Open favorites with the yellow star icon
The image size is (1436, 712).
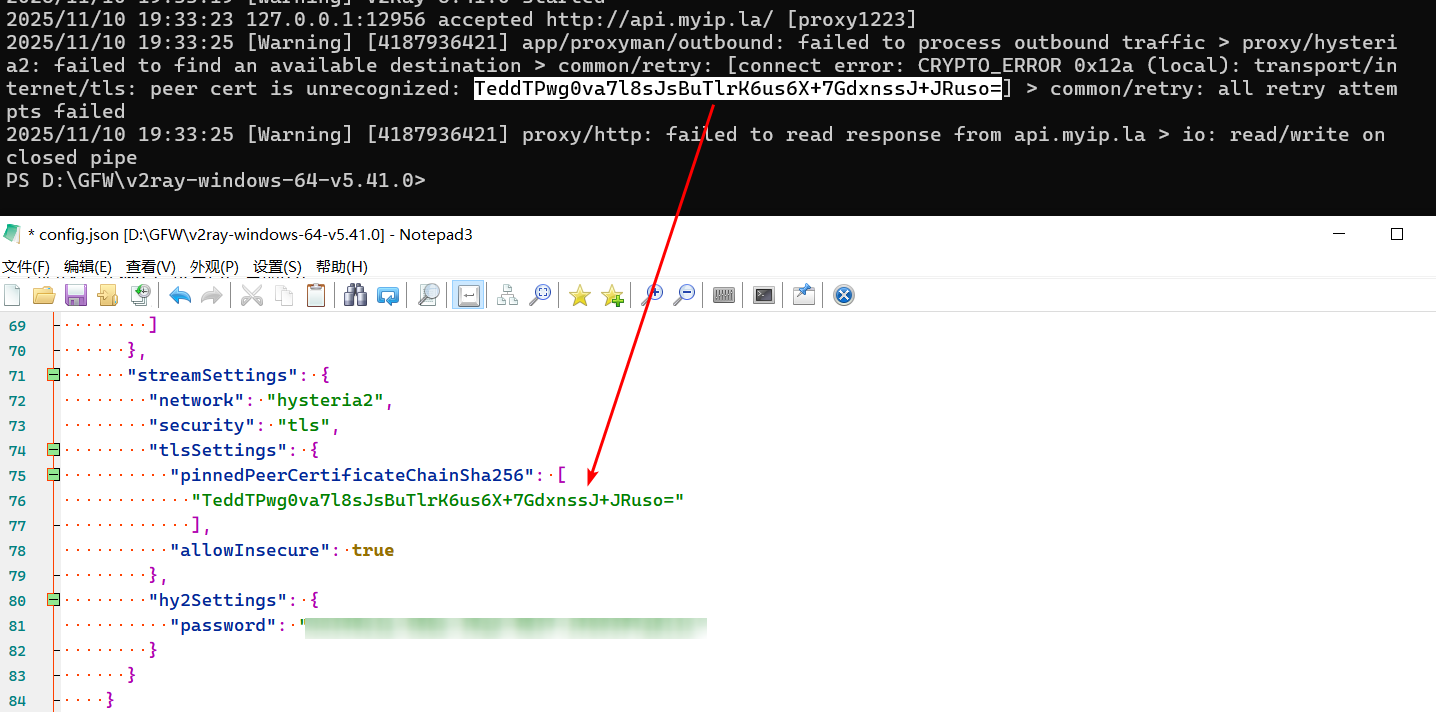tap(580, 295)
